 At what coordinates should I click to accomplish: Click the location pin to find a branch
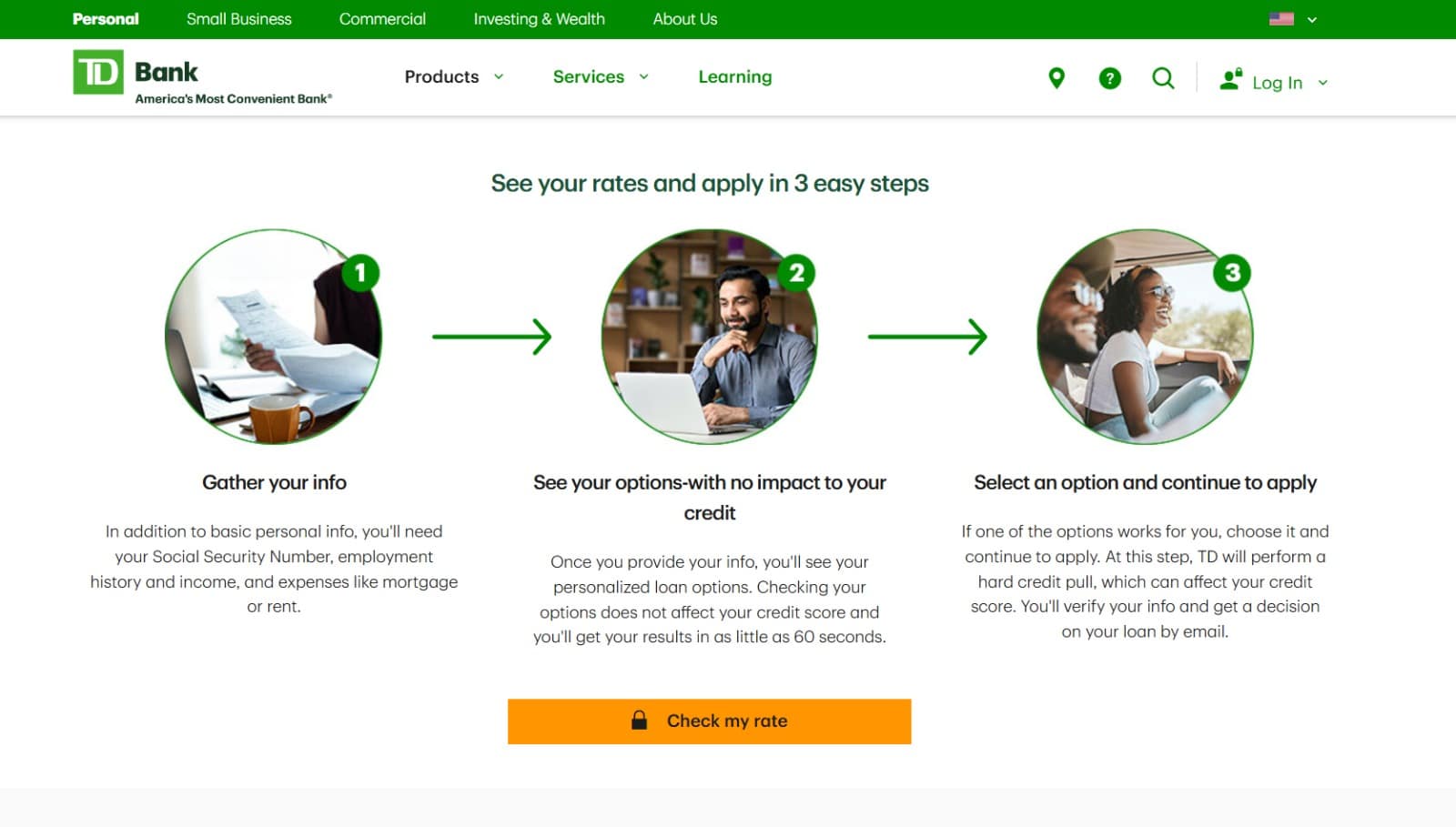coord(1056,77)
